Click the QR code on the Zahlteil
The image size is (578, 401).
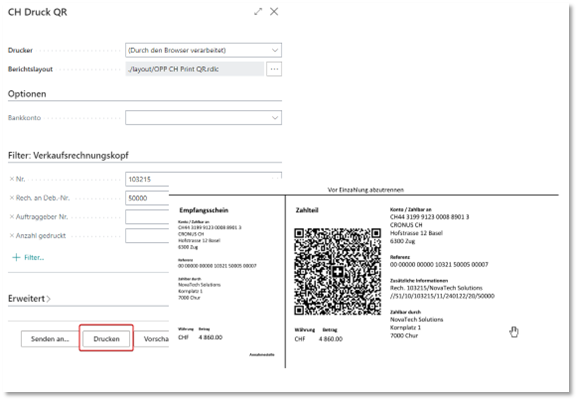coord(337,272)
